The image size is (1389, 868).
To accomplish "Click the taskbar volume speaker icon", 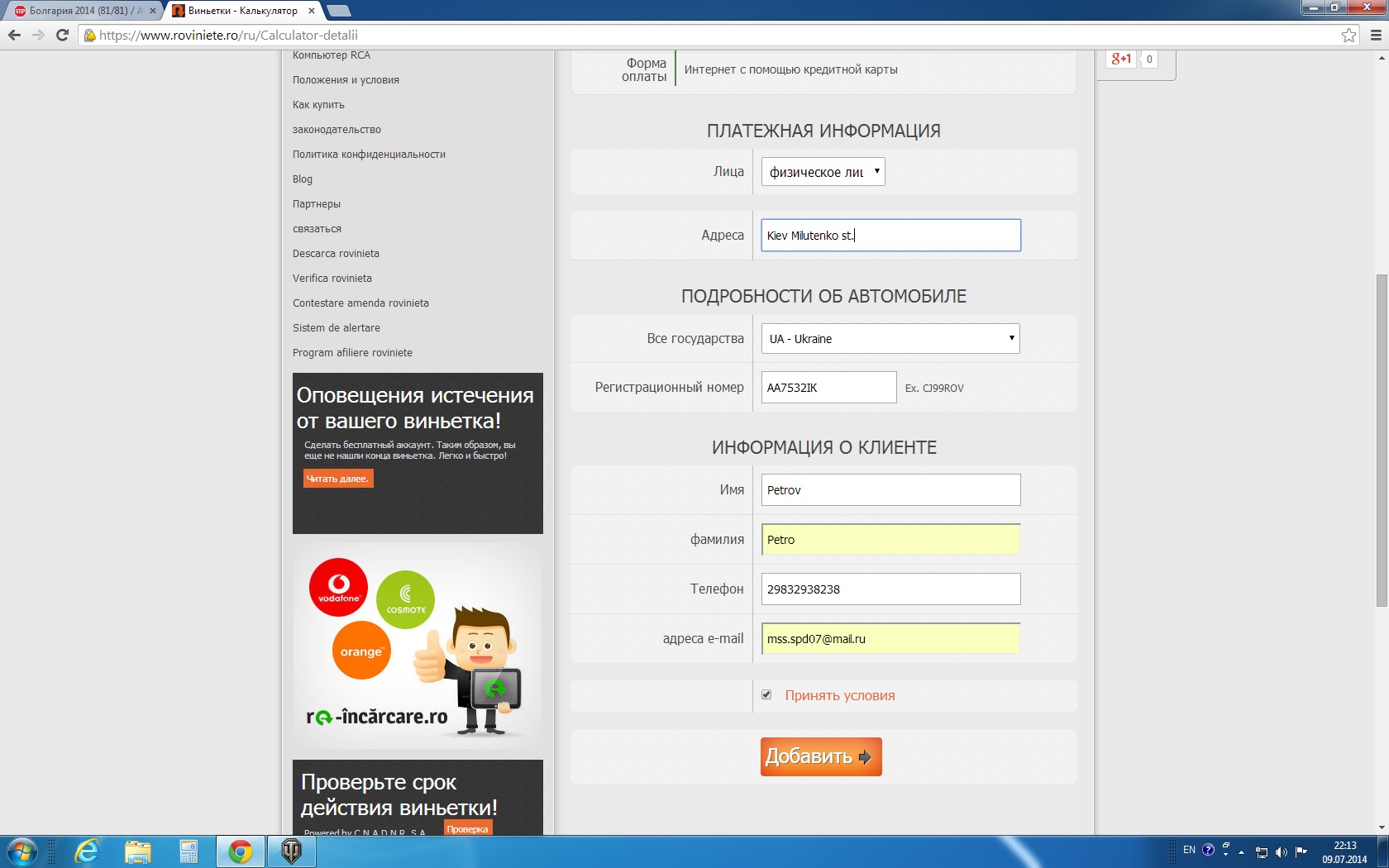I will tap(1281, 851).
